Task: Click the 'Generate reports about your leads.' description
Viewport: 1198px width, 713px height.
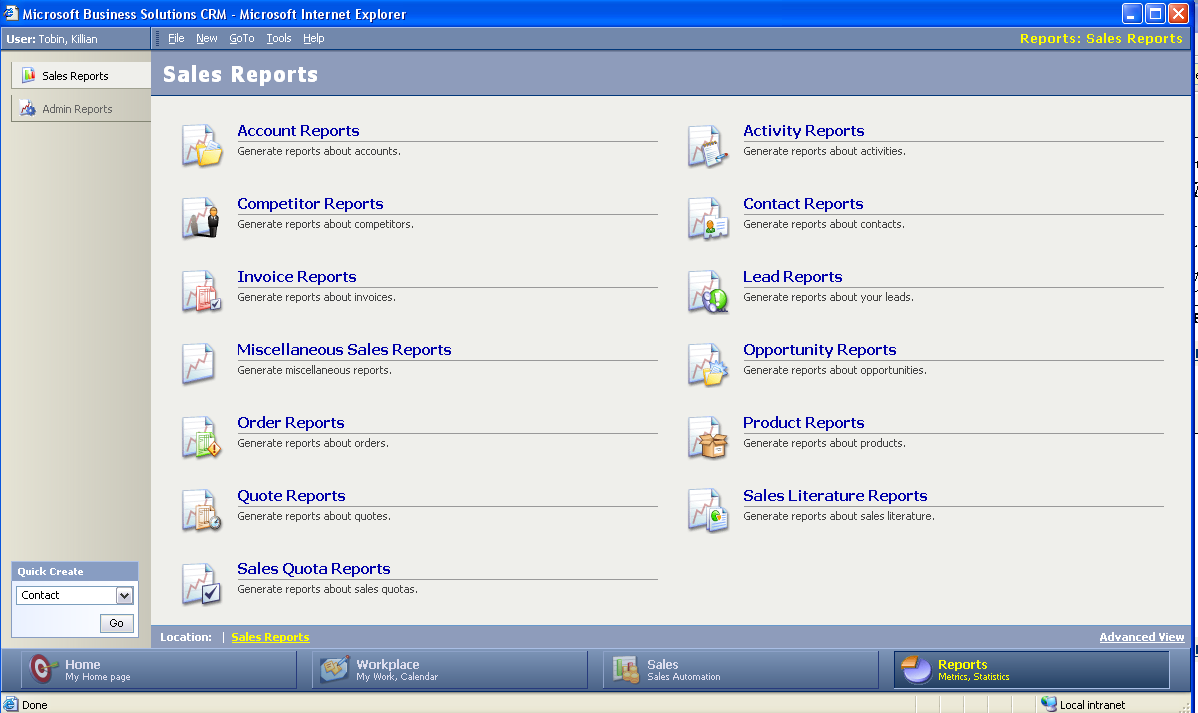Action: tap(828, 297)
